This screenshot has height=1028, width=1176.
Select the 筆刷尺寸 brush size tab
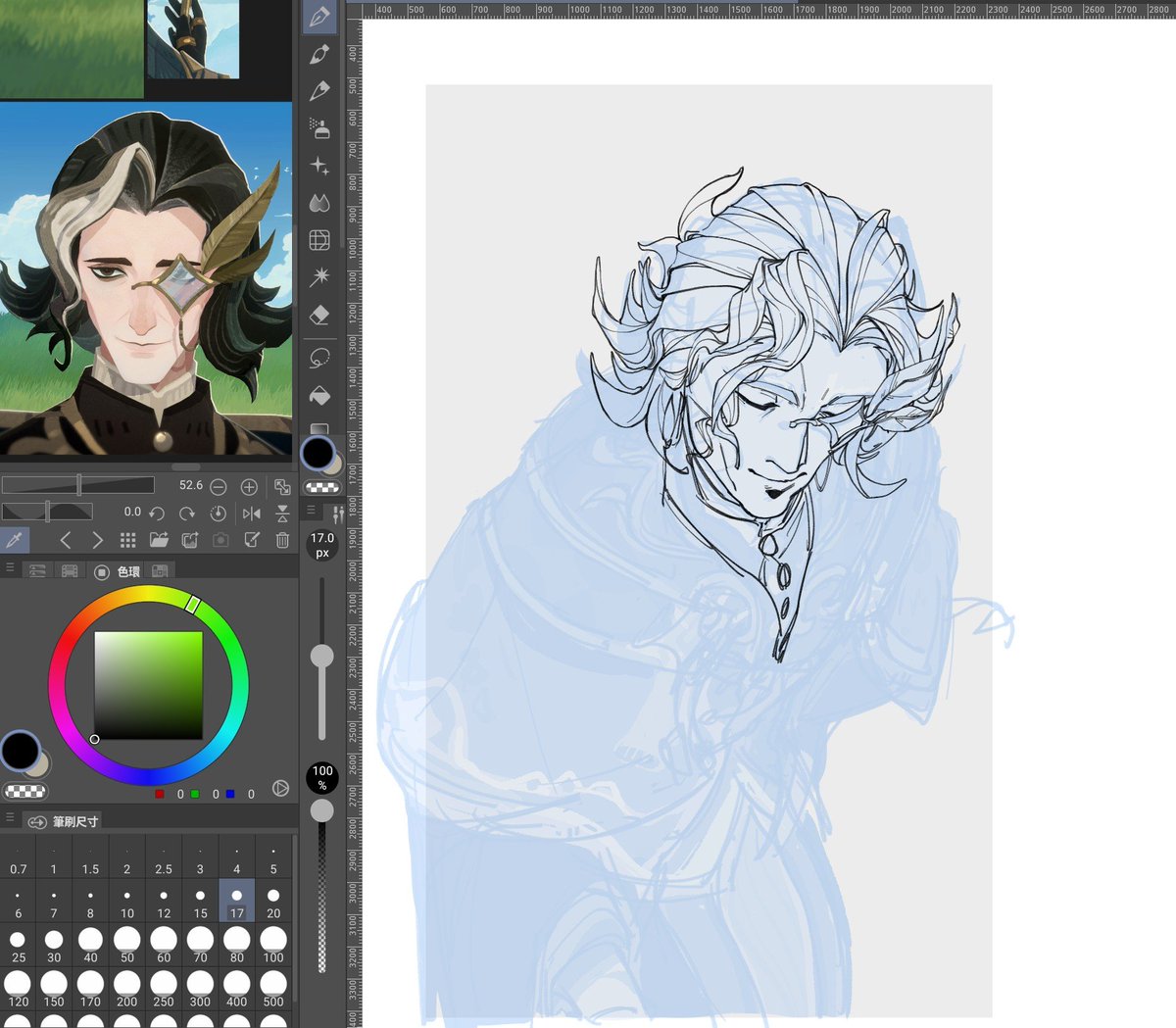point(64,821)
